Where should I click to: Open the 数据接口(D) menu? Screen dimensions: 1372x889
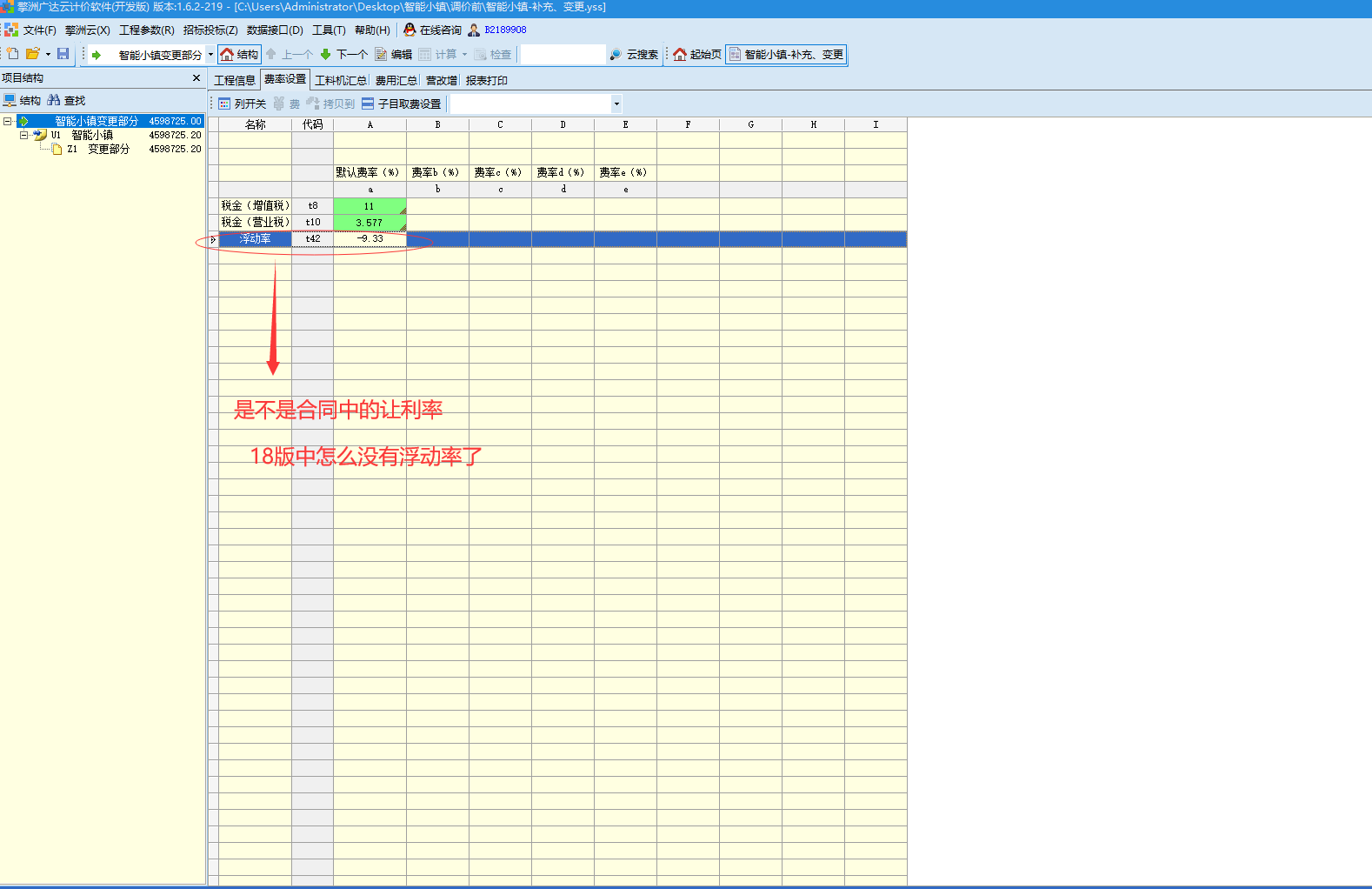[275, 30]
